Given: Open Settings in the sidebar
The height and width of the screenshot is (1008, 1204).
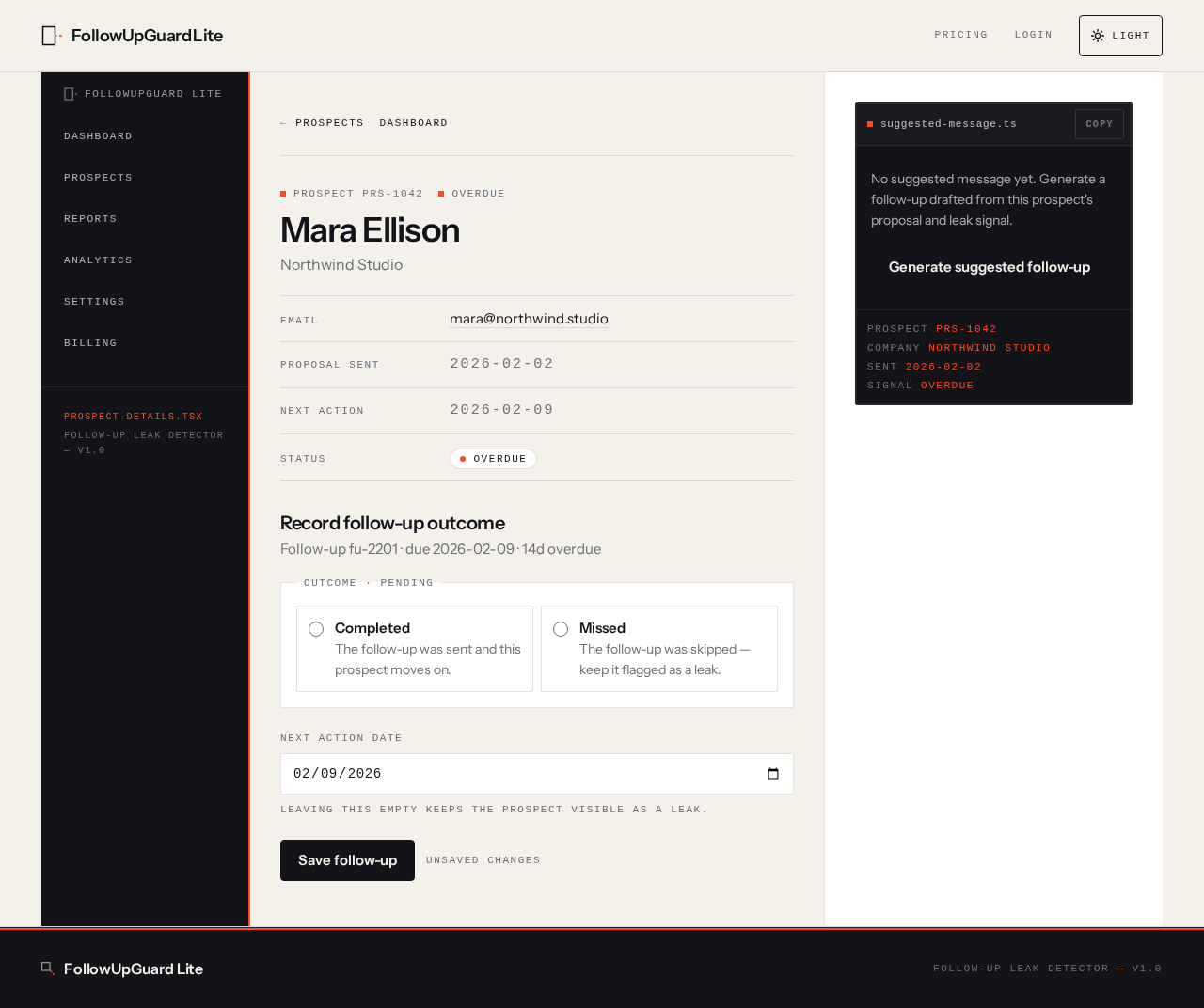Looking at the screenshot, I should click(x=94, y=302).
